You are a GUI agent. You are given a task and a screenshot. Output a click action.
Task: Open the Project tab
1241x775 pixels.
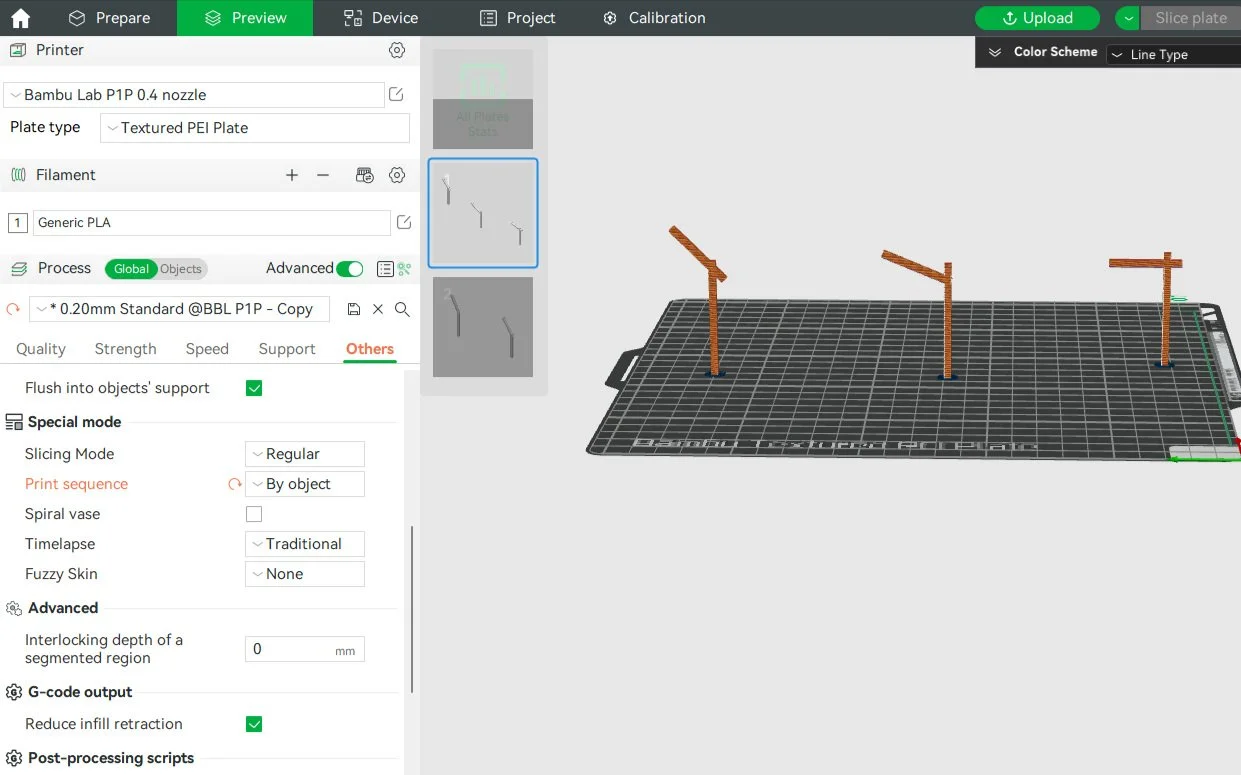click(x=517, y=18)
